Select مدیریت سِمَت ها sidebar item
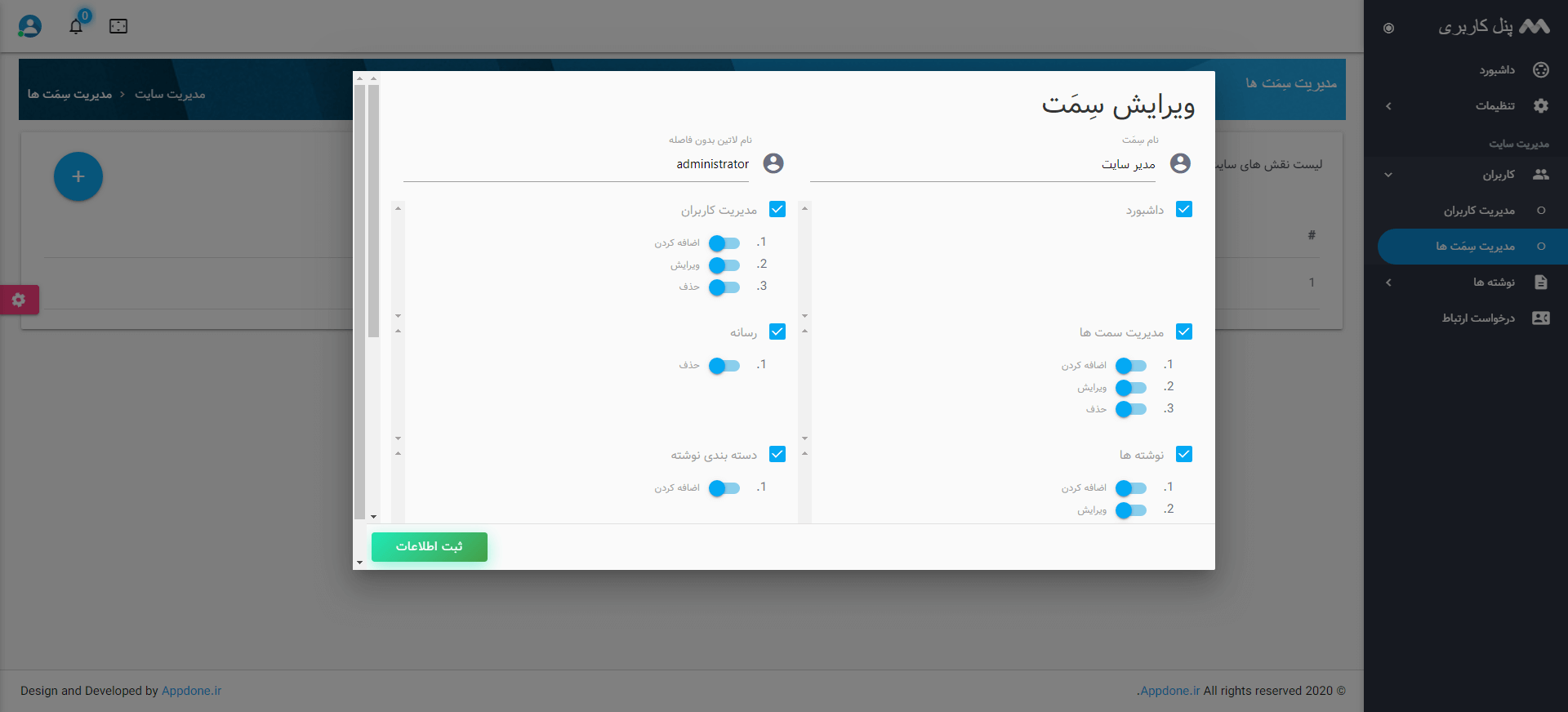 point(1472,246)
